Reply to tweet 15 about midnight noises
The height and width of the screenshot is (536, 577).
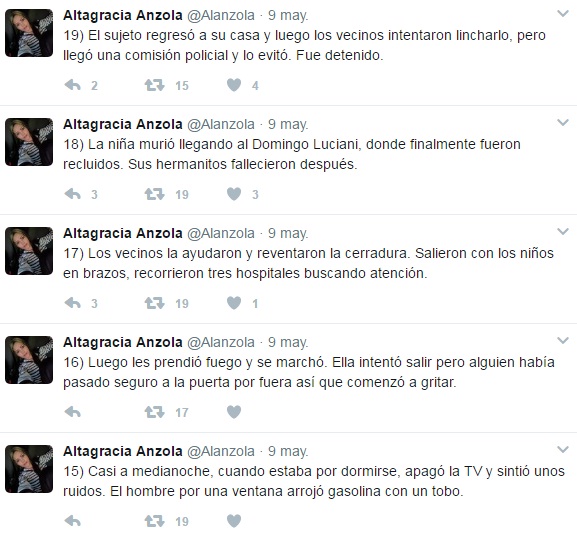(x=72, y=521)
